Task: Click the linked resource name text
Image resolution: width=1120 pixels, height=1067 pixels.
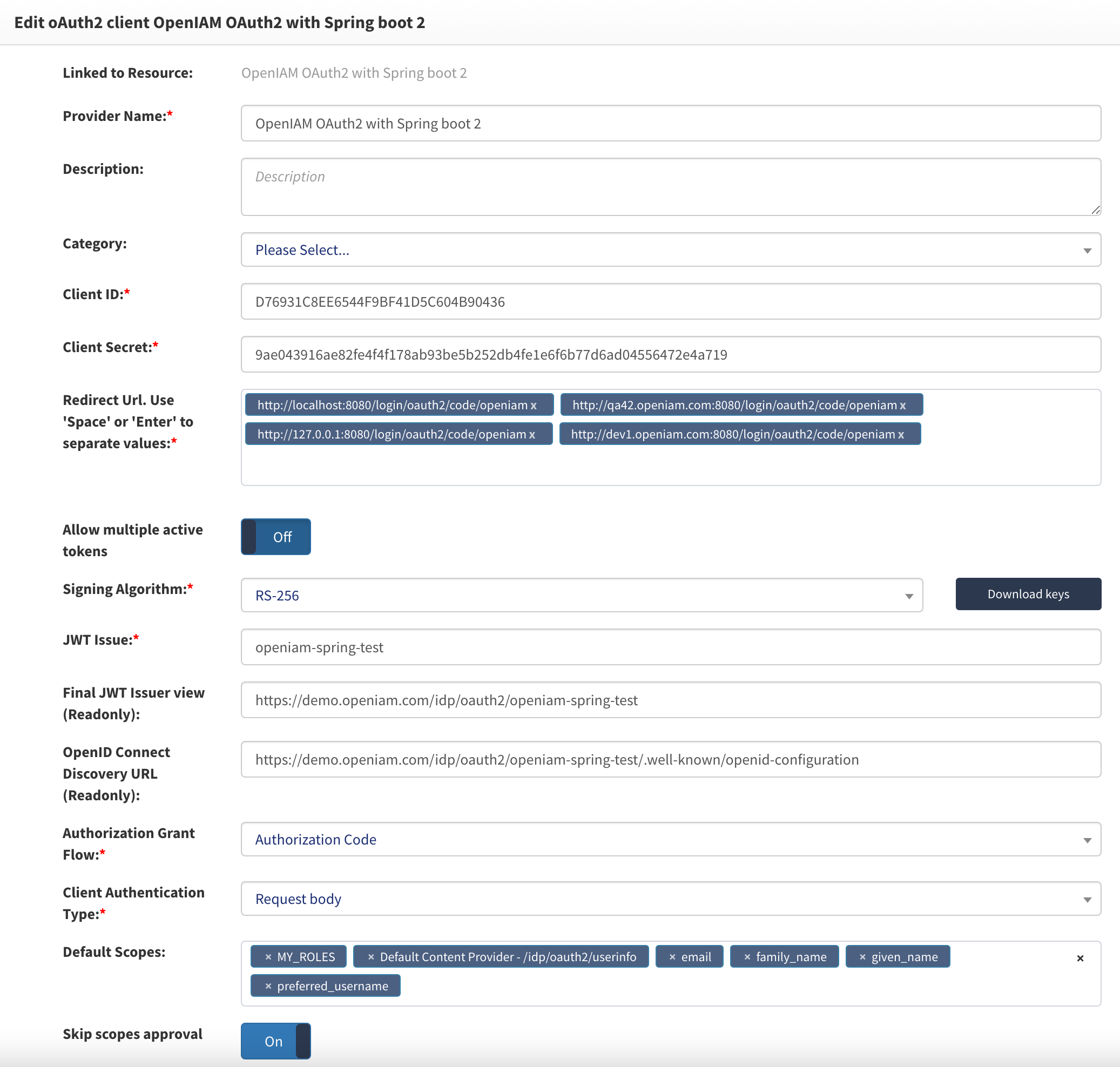Action: (x=354, y=73)
